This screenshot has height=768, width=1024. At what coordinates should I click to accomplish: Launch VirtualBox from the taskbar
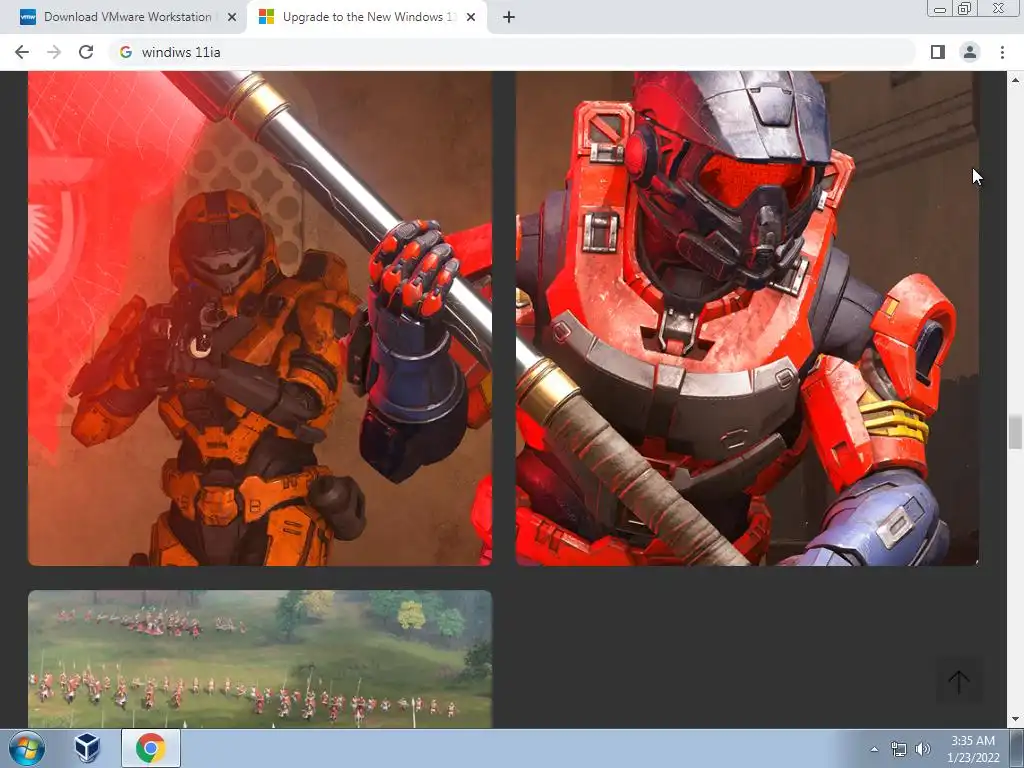(87, 748)
